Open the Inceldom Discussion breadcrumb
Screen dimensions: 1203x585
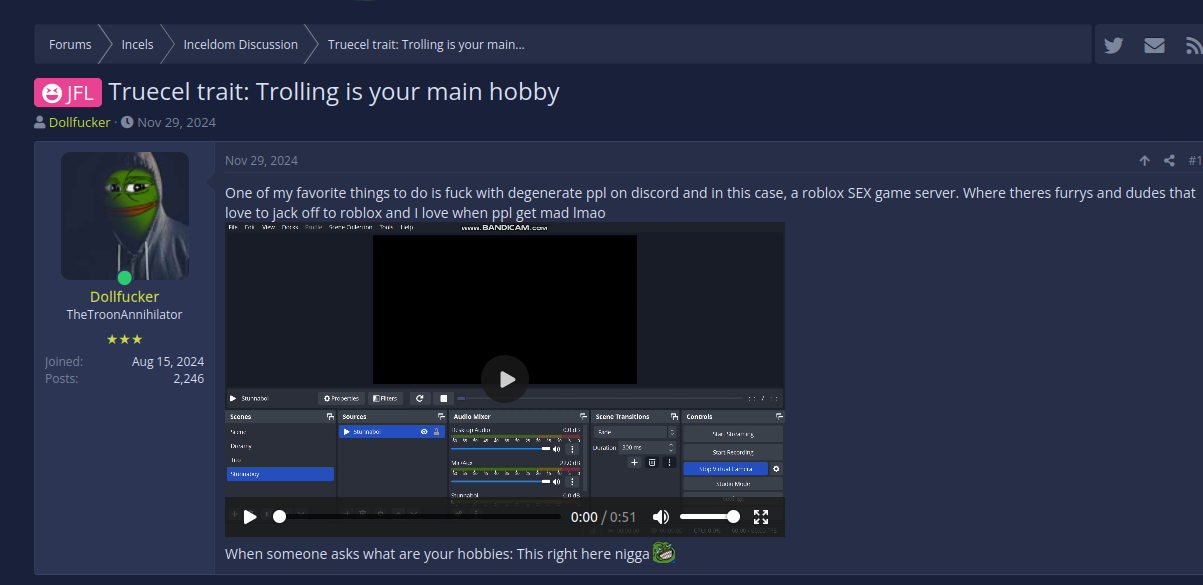pyautogui.click(x=240, y=44)
